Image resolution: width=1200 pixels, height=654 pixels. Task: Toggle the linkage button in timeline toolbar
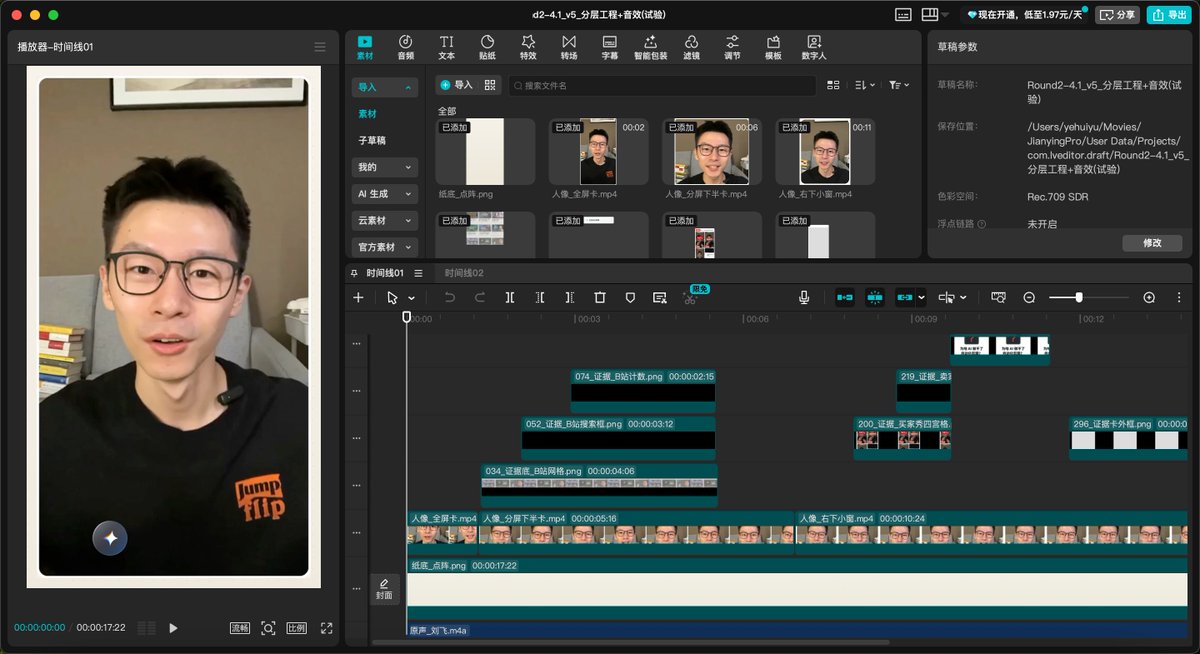[905, 297]
